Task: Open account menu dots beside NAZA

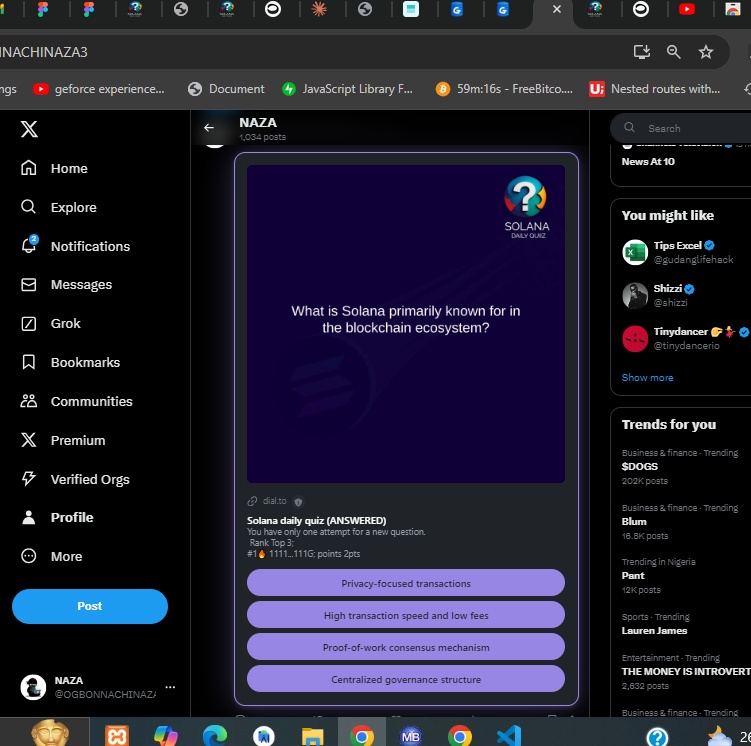Action: [x=170, y=687]
